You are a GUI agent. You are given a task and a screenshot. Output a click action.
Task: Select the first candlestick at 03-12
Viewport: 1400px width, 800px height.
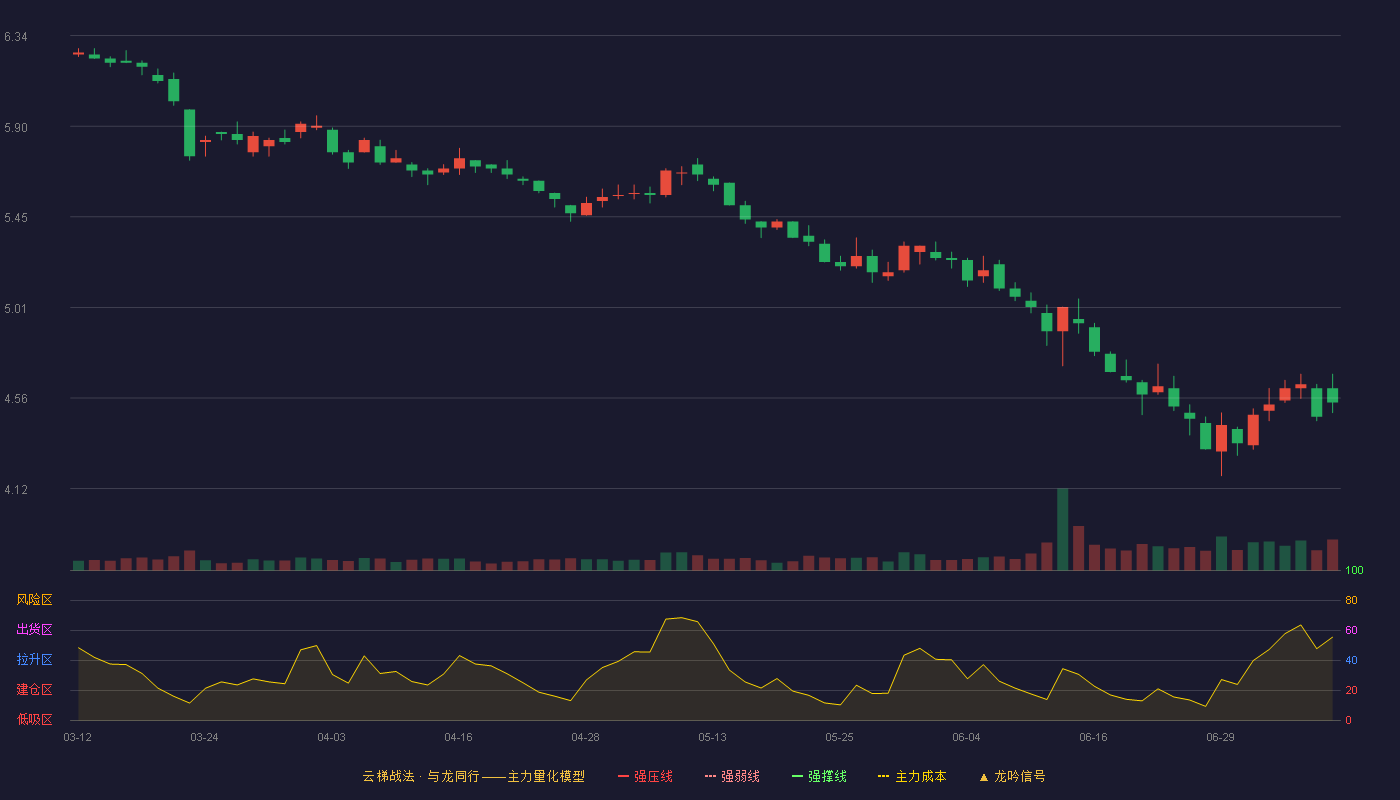coord(78,52)
